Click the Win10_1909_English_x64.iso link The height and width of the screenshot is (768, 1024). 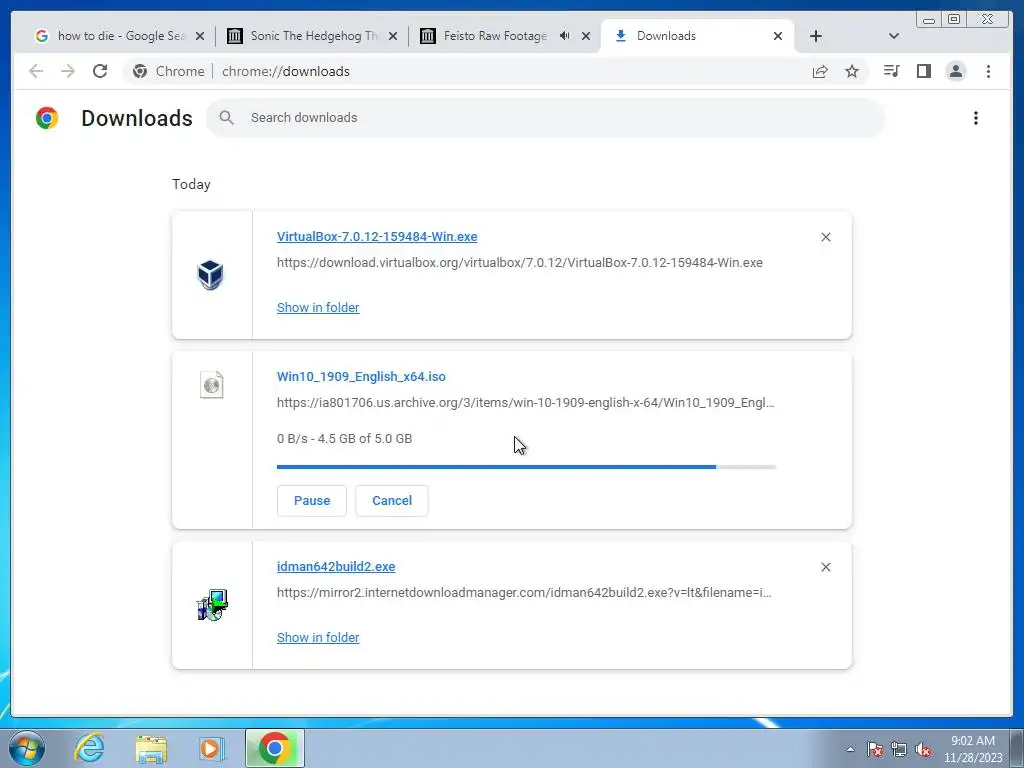pos(361,377)
